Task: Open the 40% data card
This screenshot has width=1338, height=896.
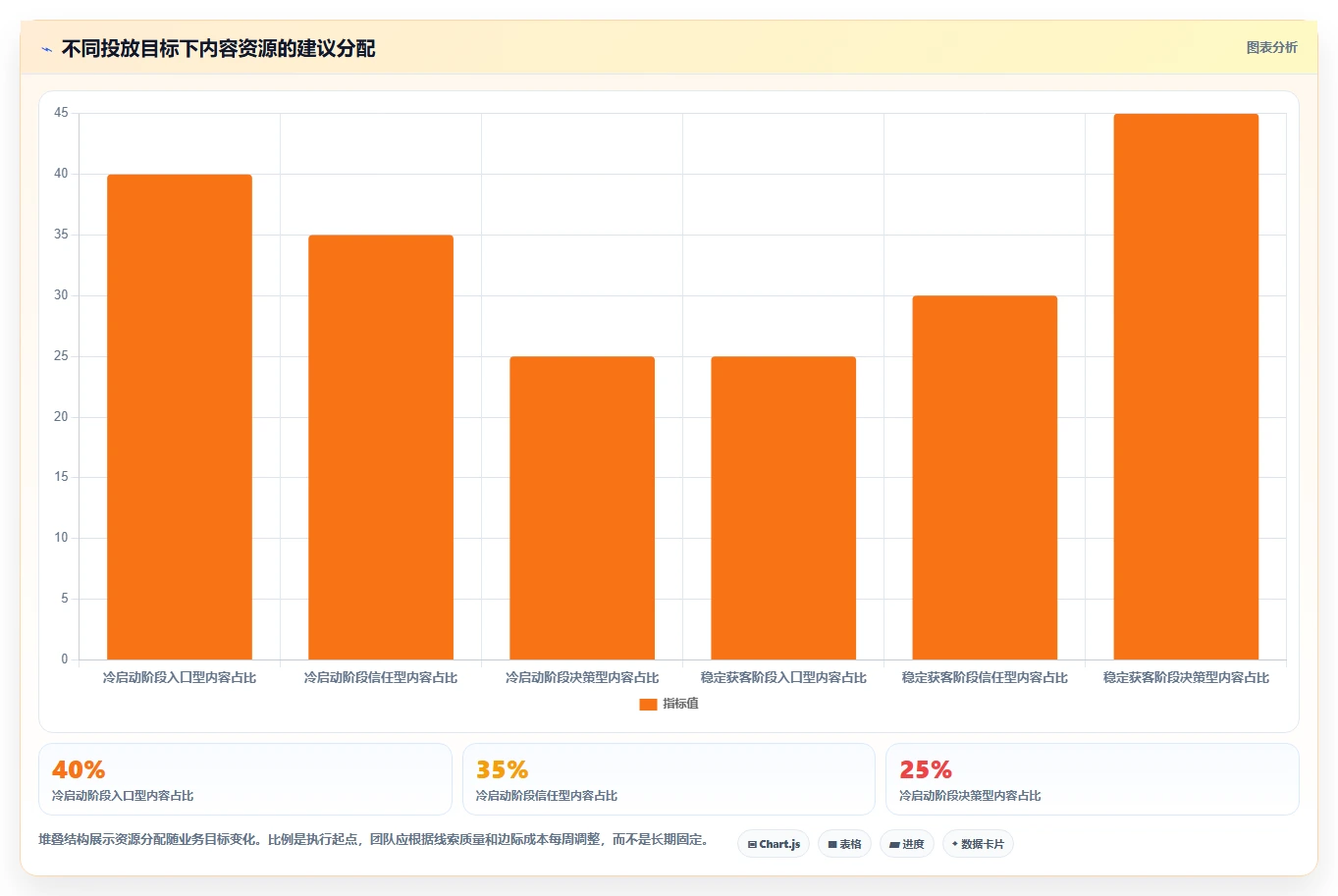Action: point(245,779)
